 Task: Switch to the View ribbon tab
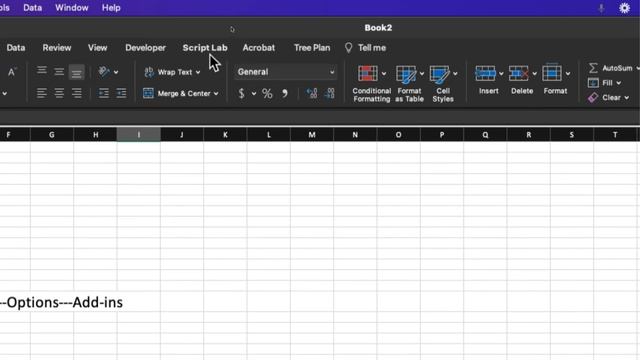point(98,48)
